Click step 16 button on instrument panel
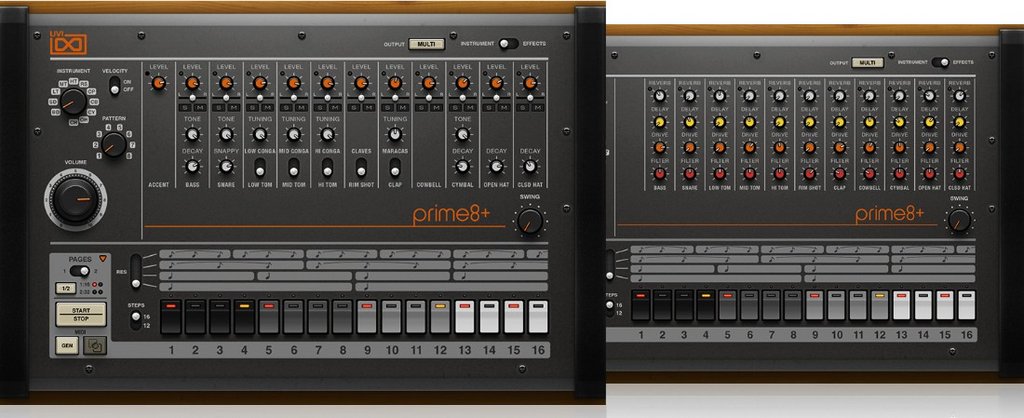The height and width of the screenshot is (418, 1024). point(538,317)
